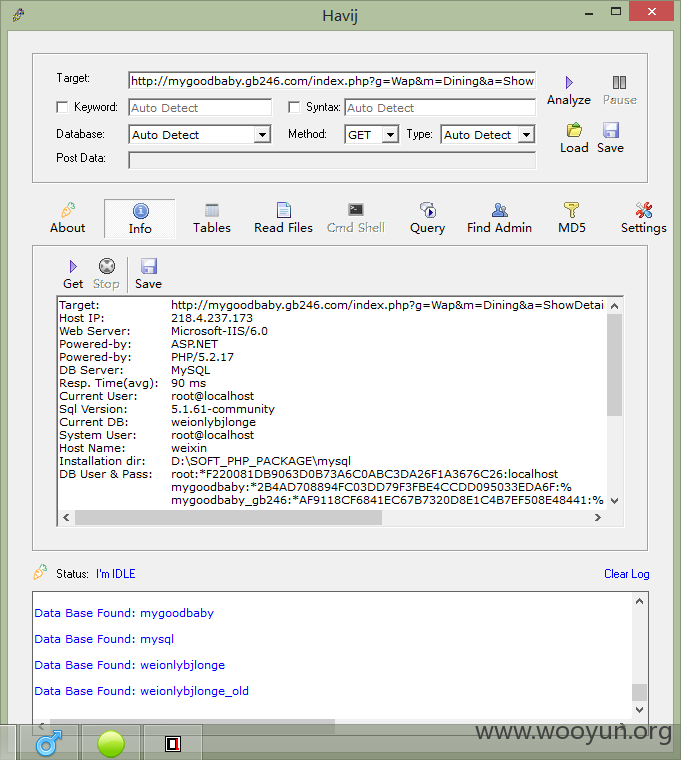Open the Read Files icon

[284, 210]
